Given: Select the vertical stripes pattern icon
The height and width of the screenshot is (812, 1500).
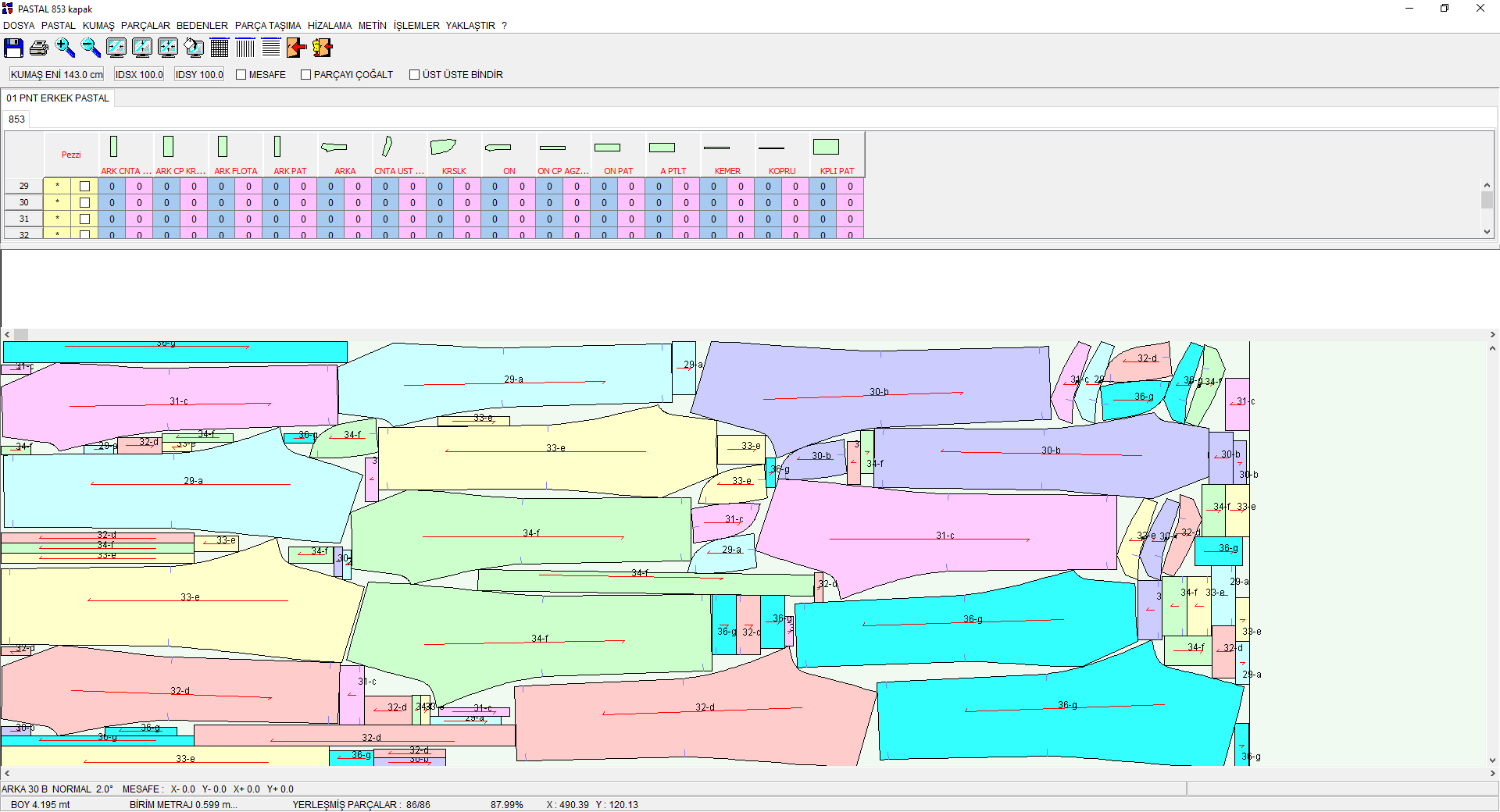Looking at the screenshot, I should 245,48.
